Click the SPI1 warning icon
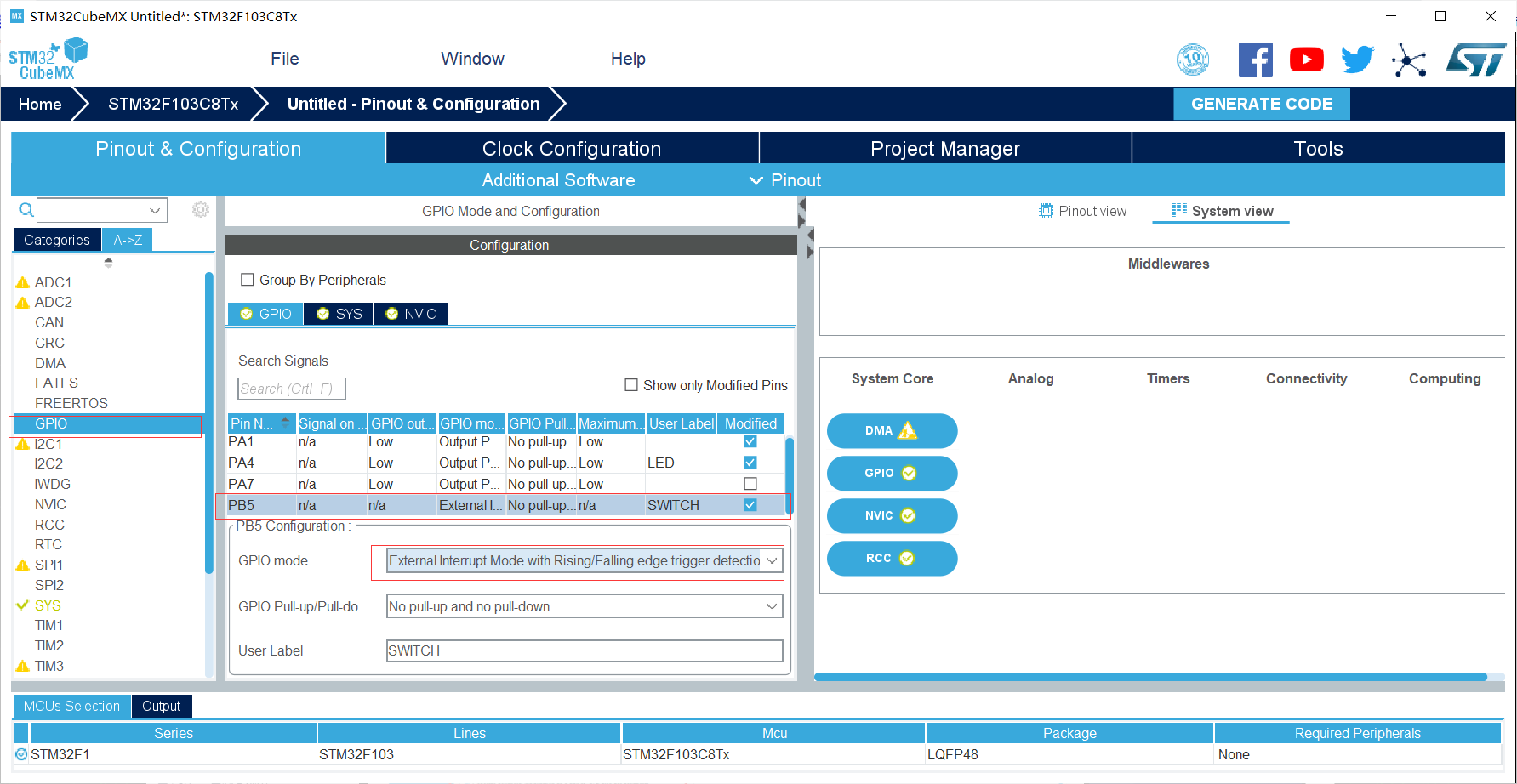This screenshot has width=1517, height=784. [23, 565]
